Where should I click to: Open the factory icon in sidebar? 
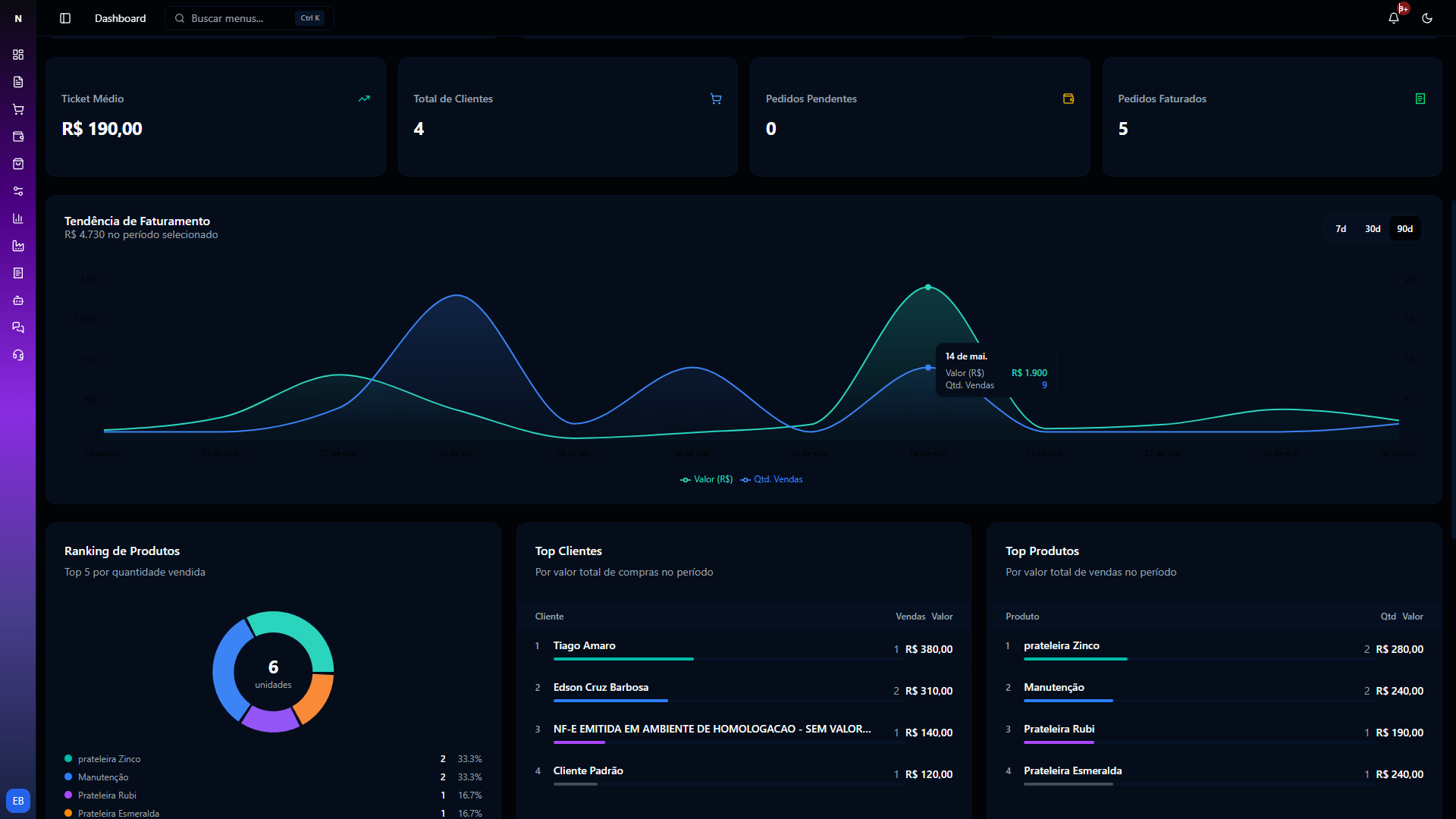pos(18,246)
